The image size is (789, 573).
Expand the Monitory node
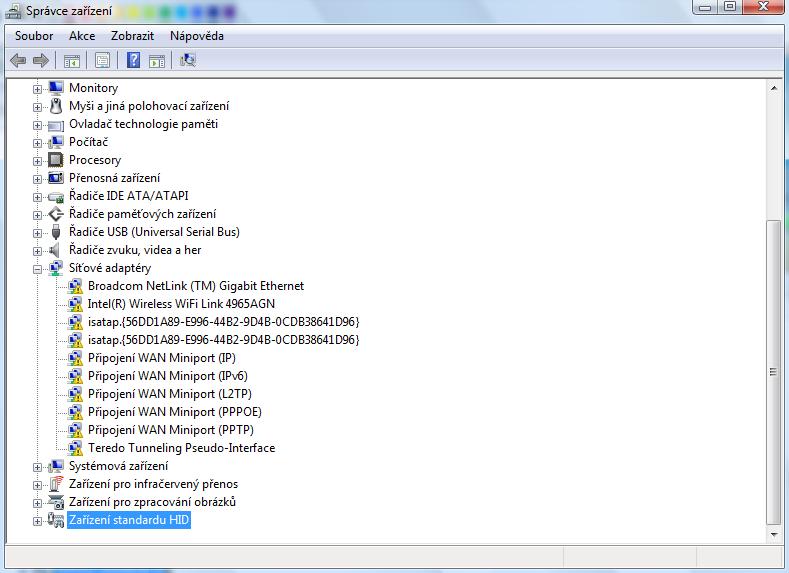point(38,88)
